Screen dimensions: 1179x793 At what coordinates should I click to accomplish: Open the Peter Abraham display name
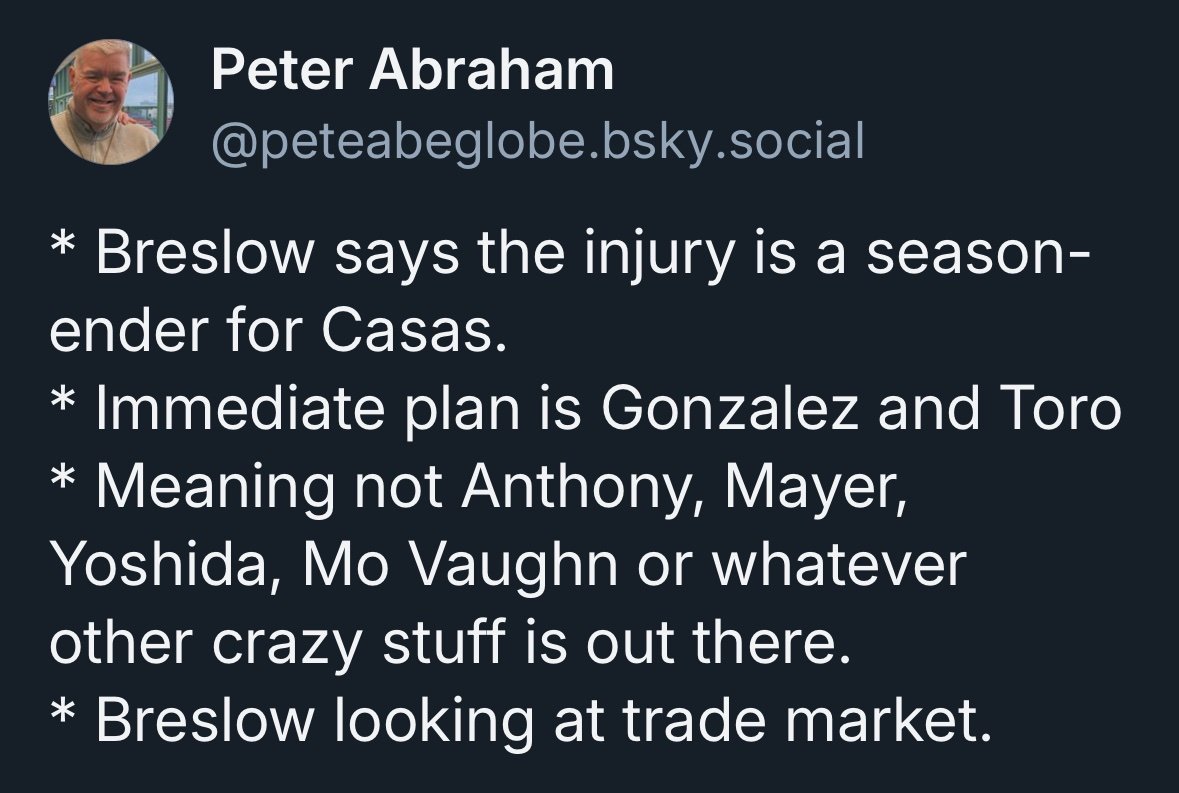(412, 71)
